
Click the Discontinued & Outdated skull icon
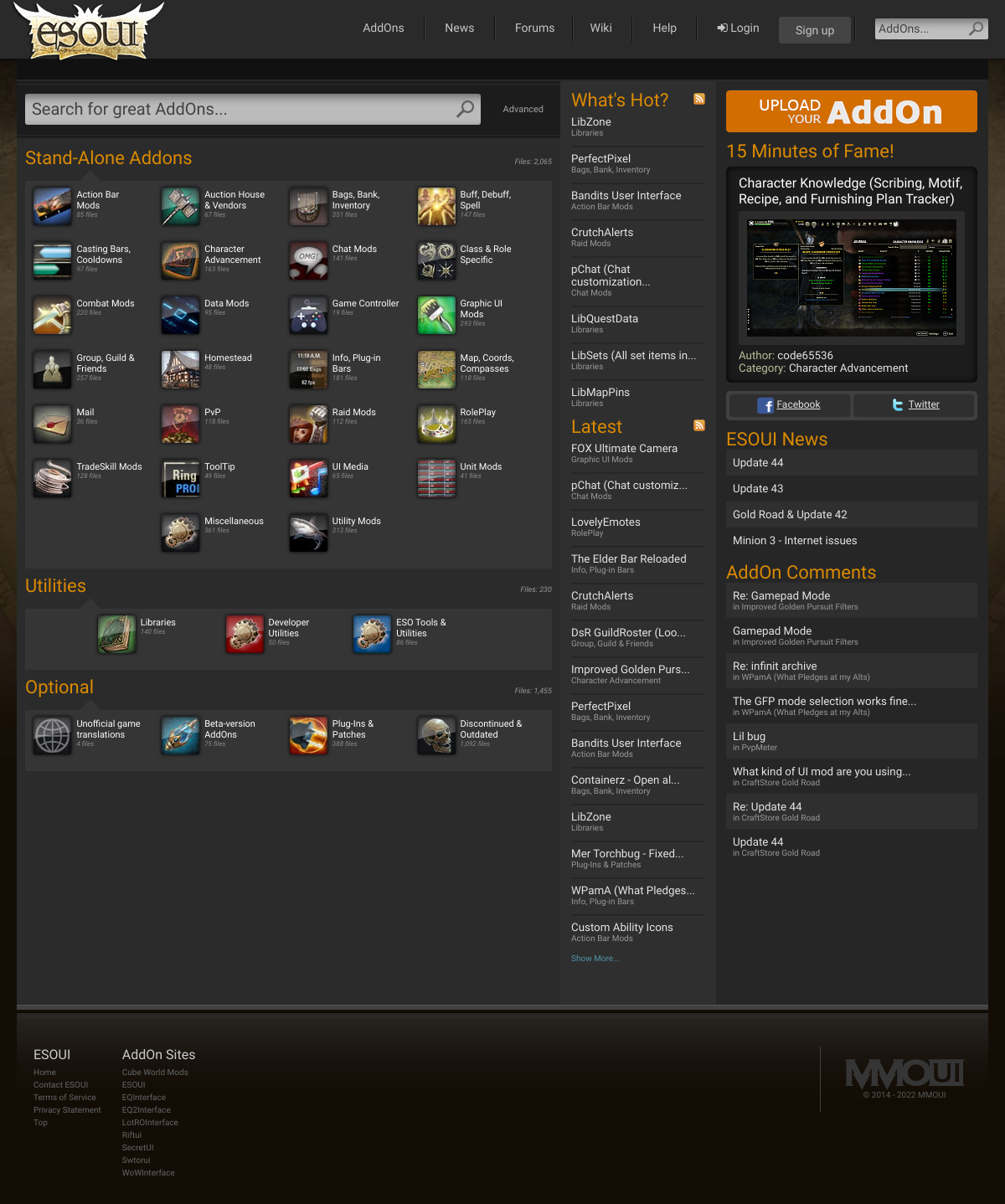click(436, 736)
